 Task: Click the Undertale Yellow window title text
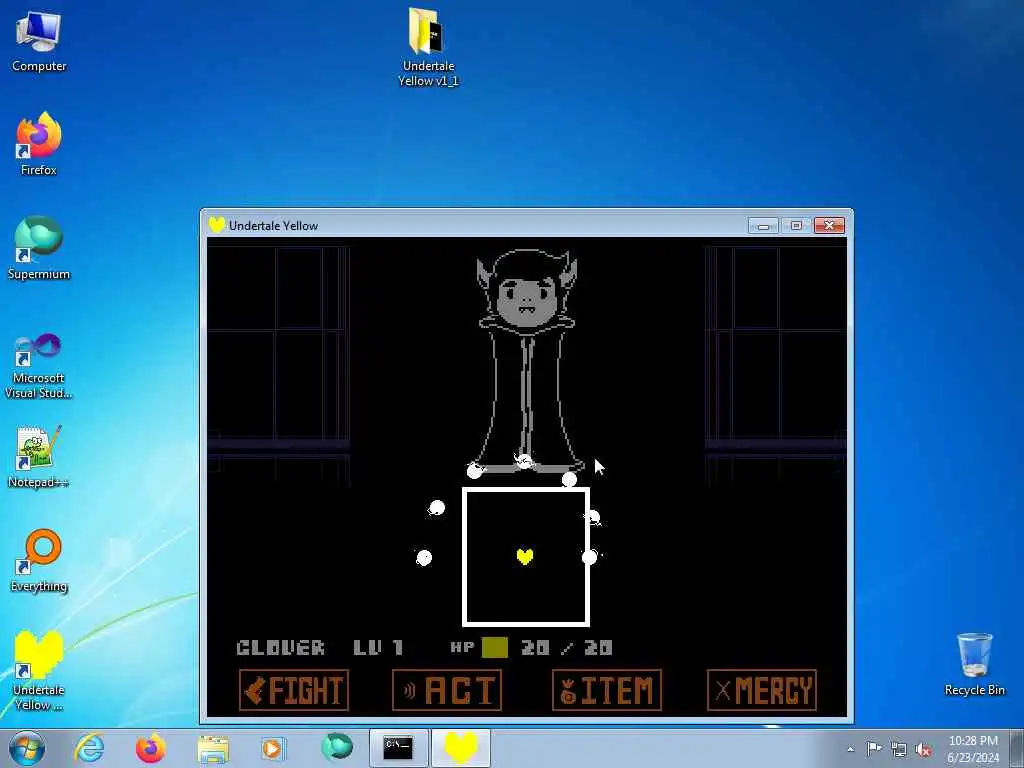point(273,226)
